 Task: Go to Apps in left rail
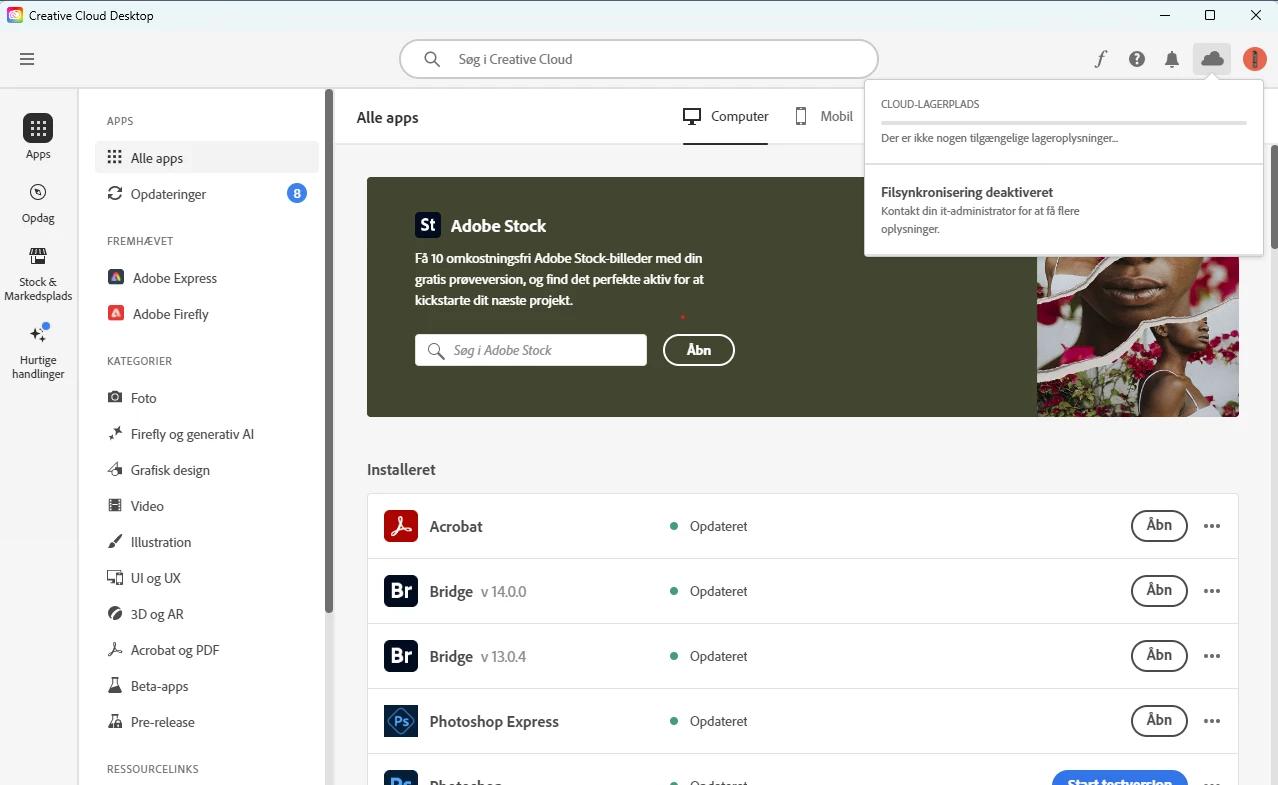point(38,137)
